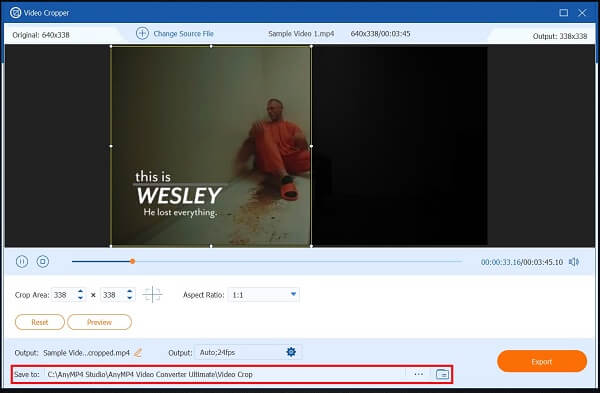Image resolution: width=600 pixels, height=393 pixels.
Task: Open the save folder icon
Action: tap(442, 374)
